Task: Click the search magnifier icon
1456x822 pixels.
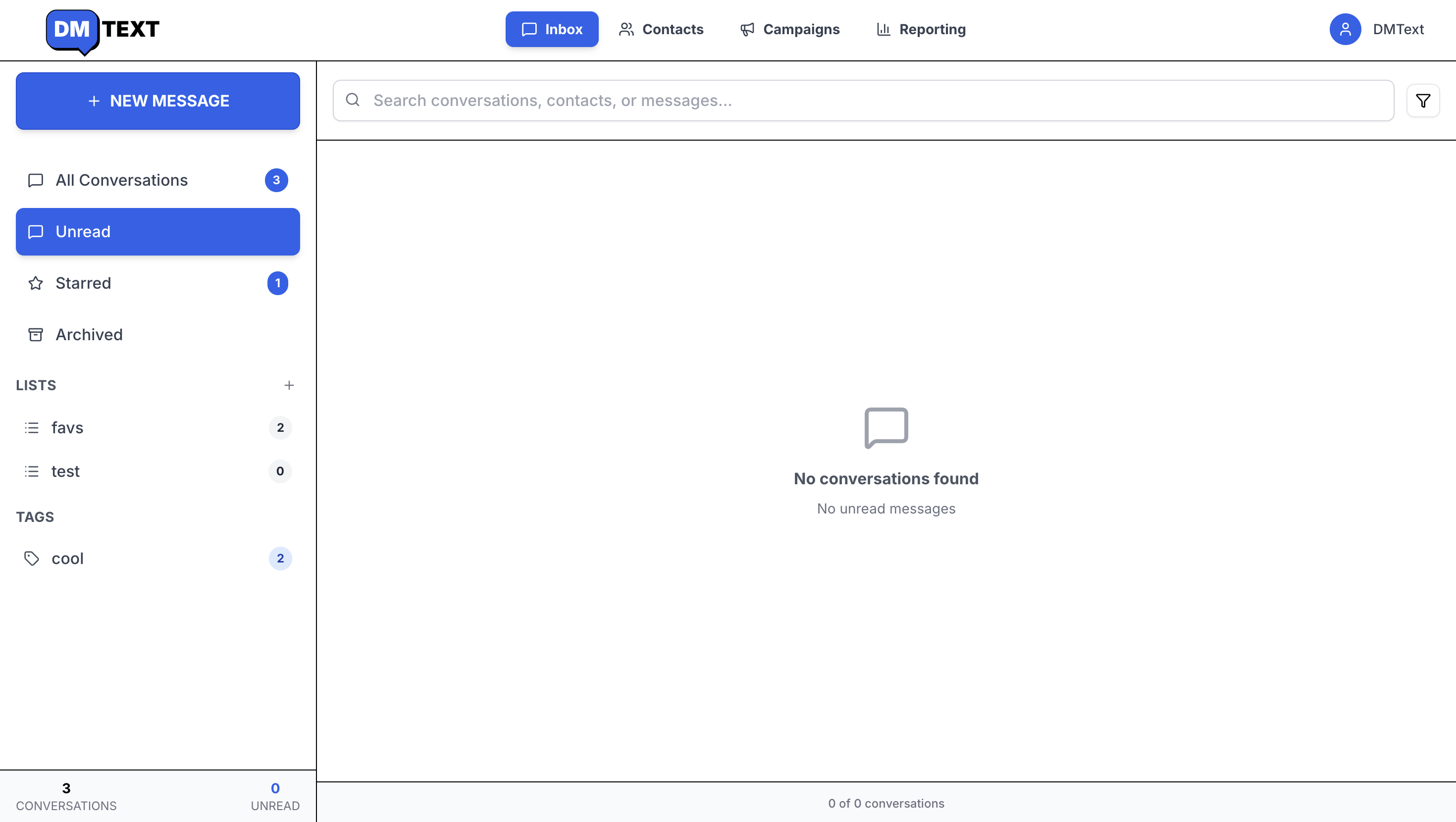Action: pyautogui.click(x=353, y=100)
